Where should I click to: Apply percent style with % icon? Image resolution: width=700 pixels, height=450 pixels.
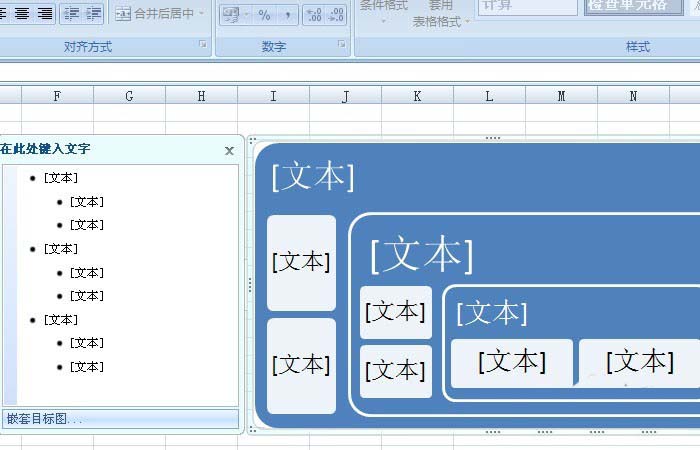(x=264, y=15)
